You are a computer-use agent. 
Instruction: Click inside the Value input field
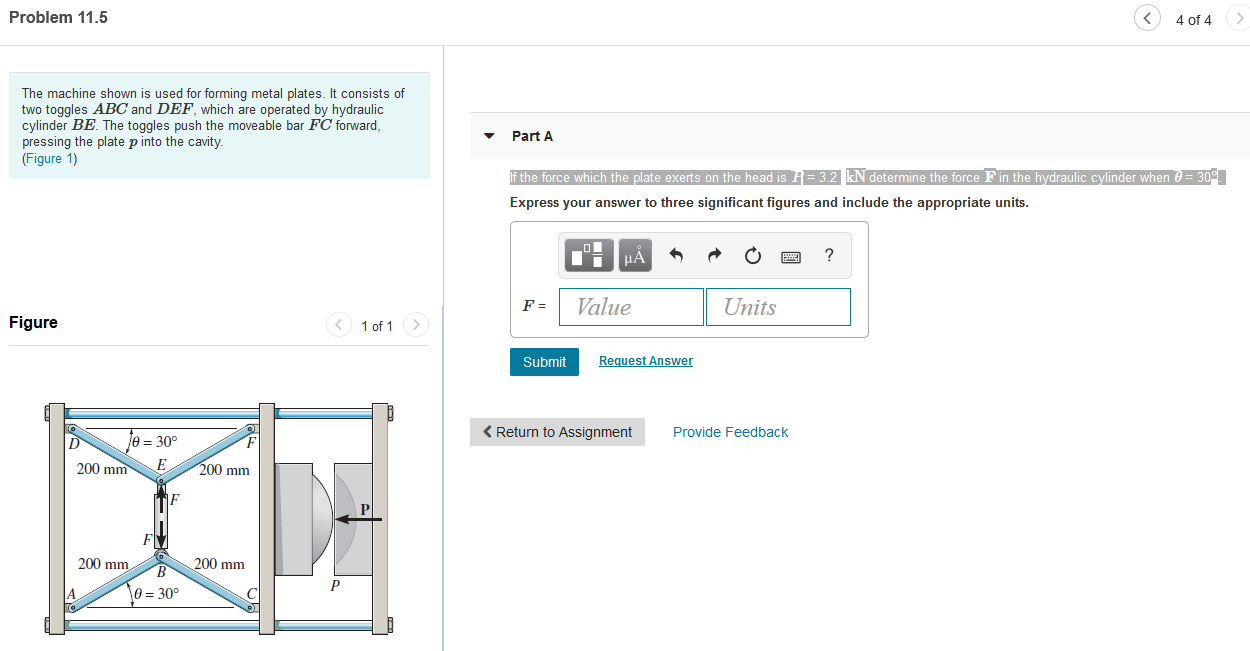tap(630, 306)
